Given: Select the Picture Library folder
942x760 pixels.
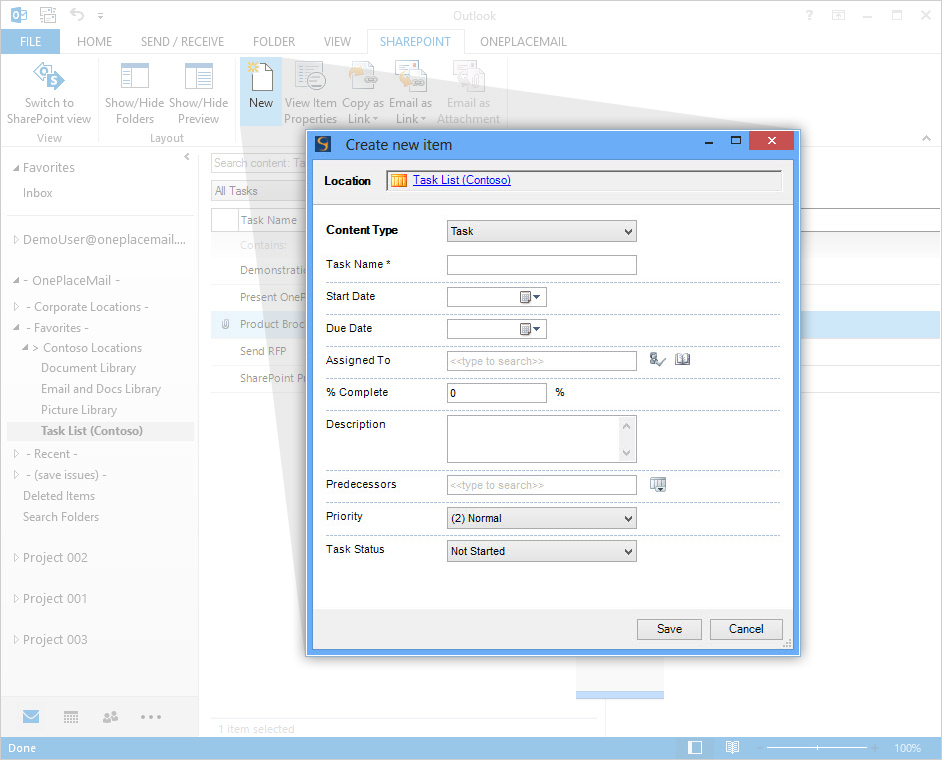Looking at the screenshot, I should click(x=79, y=410).
